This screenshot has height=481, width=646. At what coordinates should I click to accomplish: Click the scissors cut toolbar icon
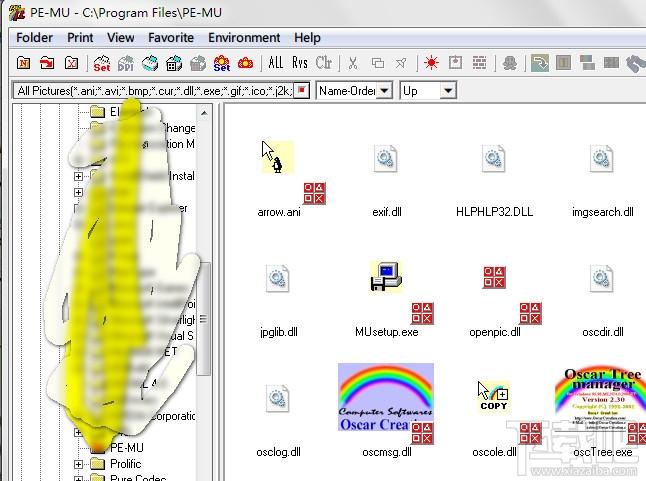tap(353, 63)
